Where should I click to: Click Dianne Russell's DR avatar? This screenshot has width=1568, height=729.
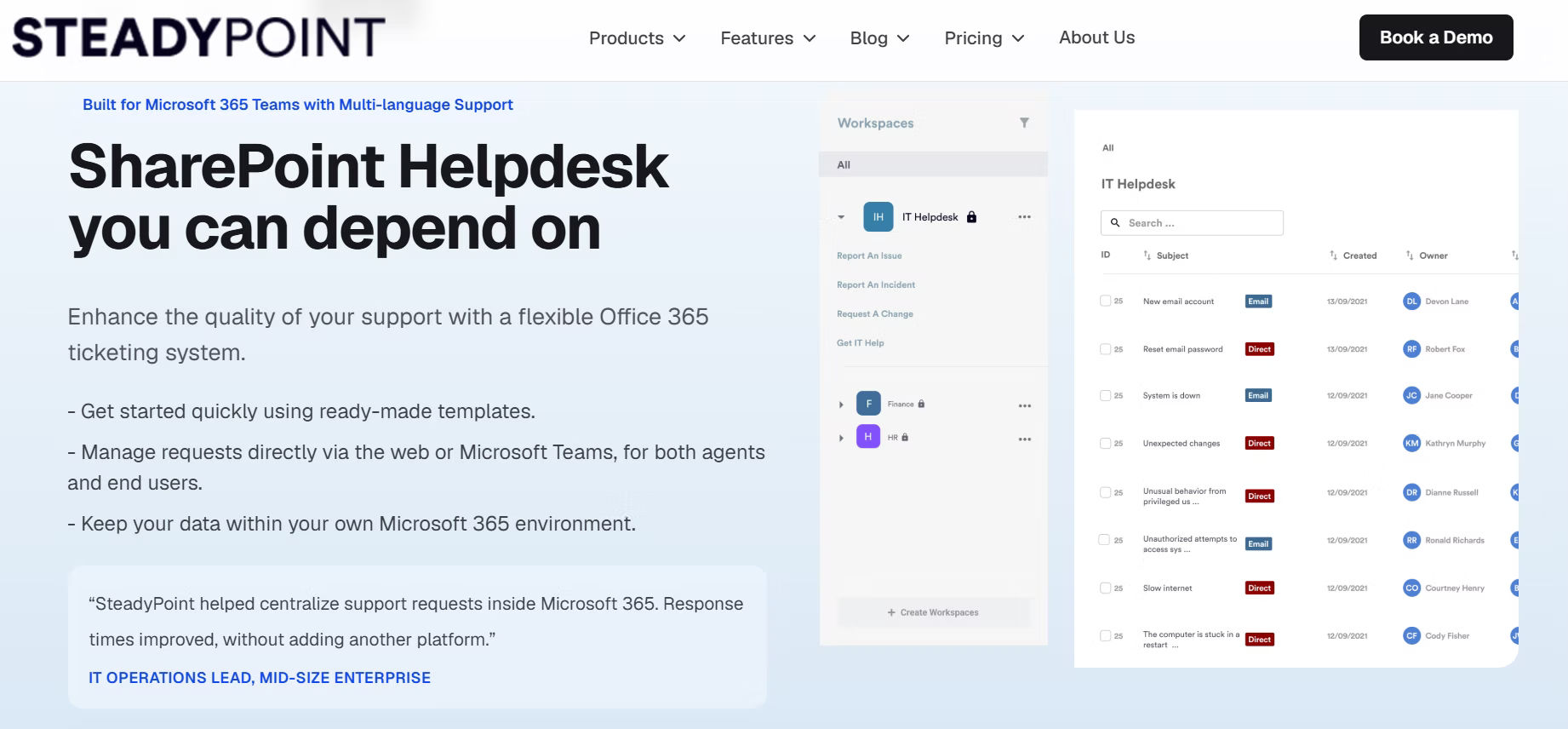1412,492
